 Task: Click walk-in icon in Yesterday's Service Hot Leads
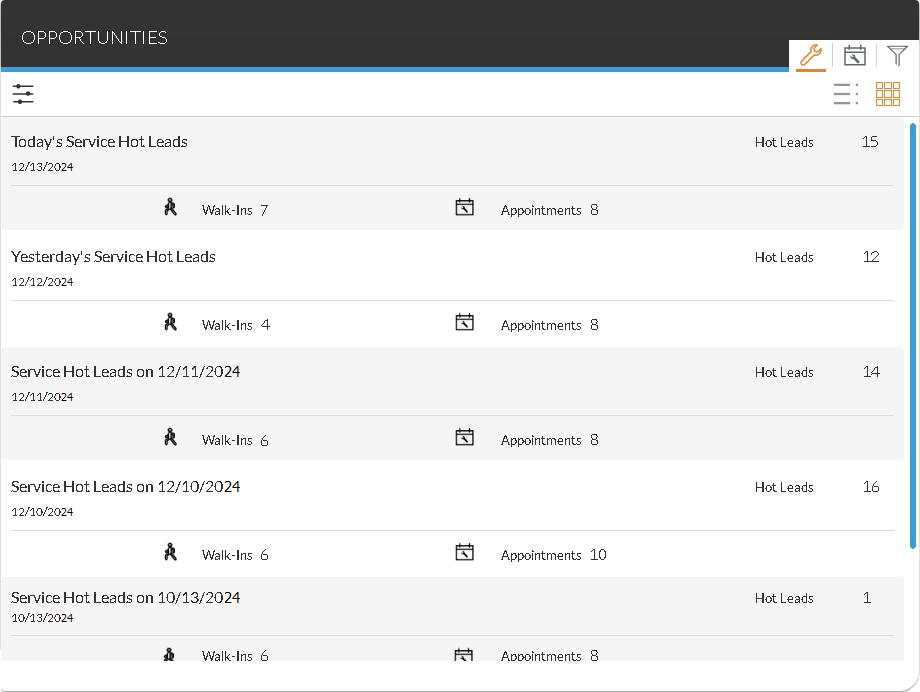click(x=170, y=323)
